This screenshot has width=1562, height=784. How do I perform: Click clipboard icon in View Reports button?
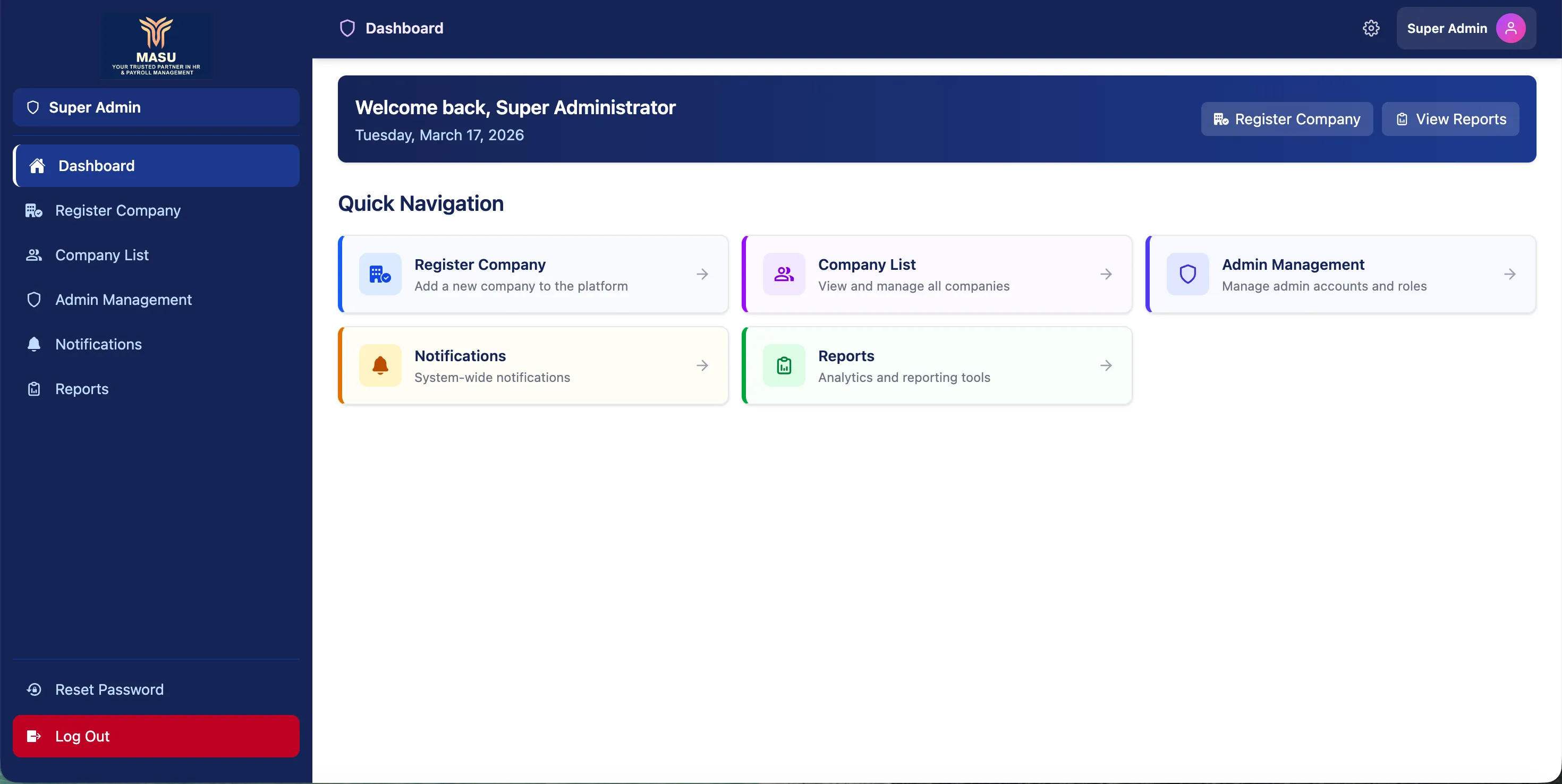point(1402,119)
